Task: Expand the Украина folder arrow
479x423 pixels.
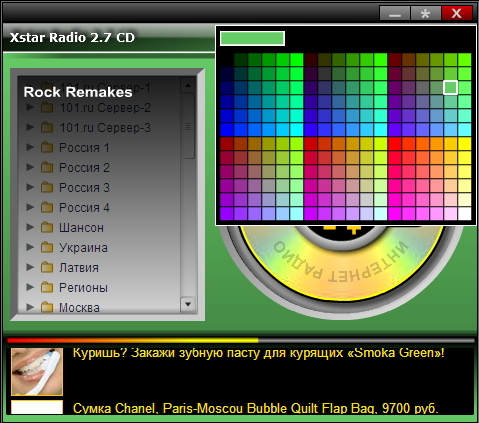Action: click(x=30, y=247)
